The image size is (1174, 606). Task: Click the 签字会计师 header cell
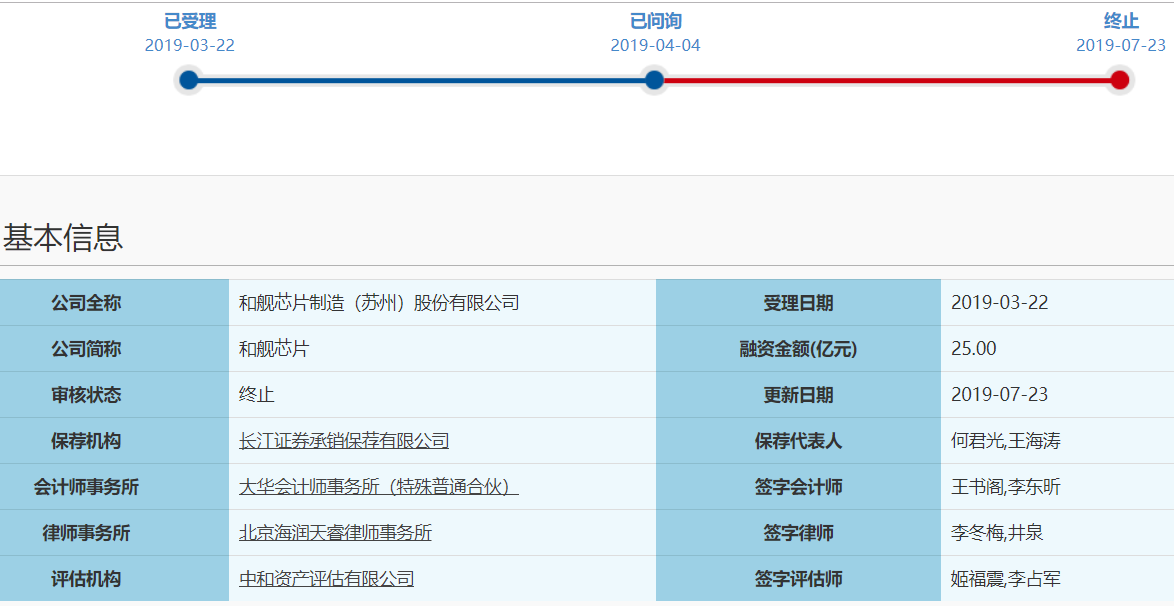click(798, 487)
